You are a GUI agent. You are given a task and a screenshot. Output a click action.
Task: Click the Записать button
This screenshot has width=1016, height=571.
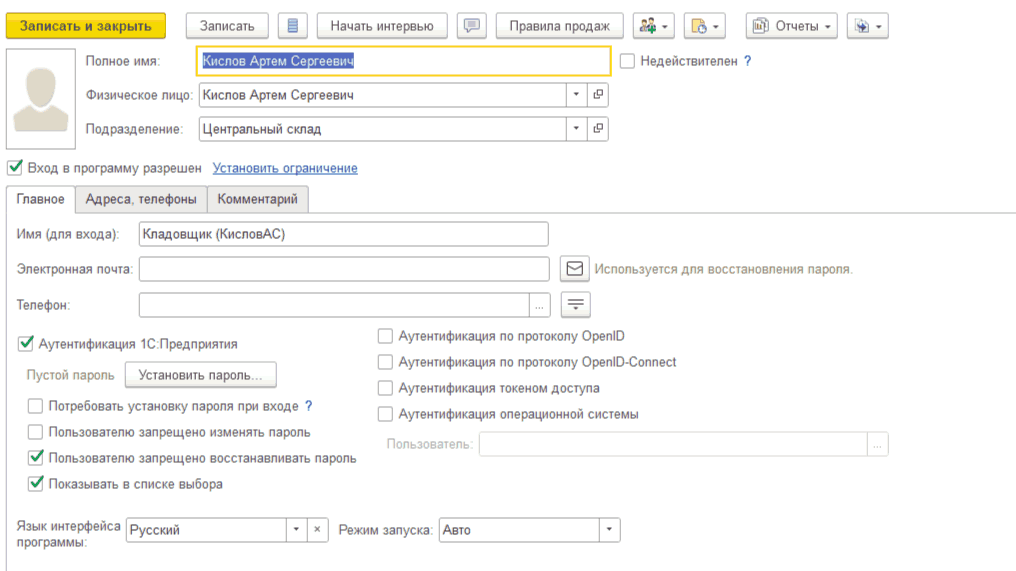[x=227, y=26]
